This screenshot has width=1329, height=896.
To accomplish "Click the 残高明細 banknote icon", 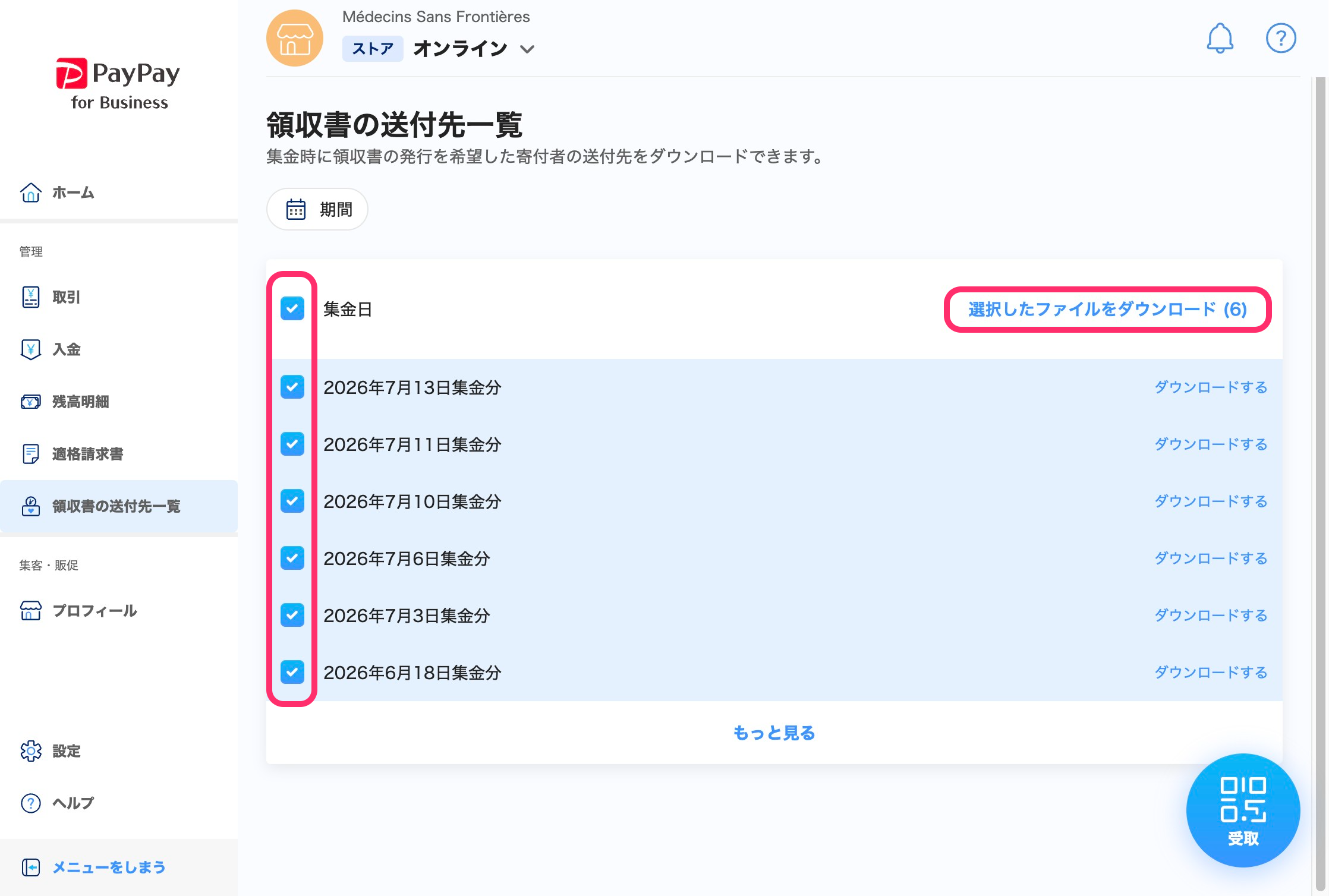I will (31, 402).
